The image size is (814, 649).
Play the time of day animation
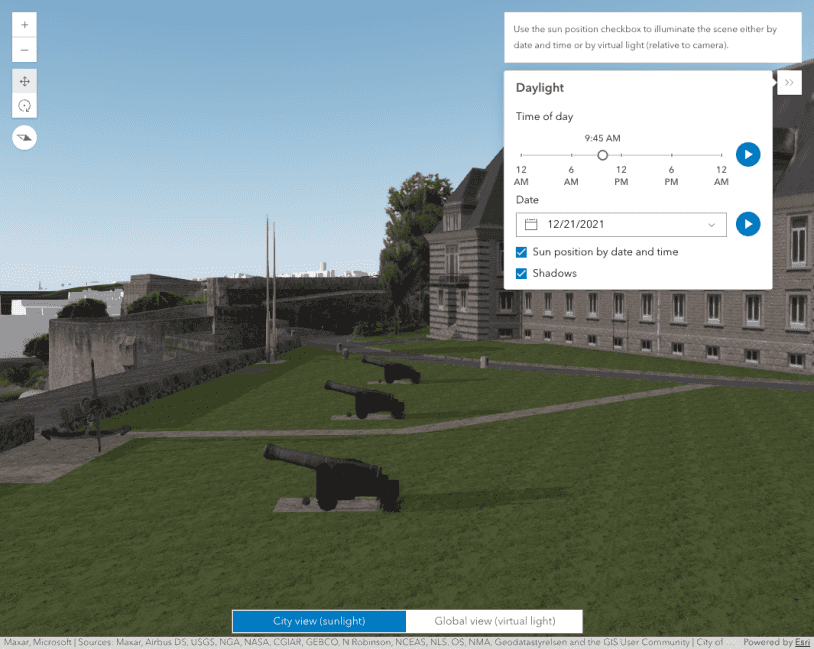[x=748, y=155]
